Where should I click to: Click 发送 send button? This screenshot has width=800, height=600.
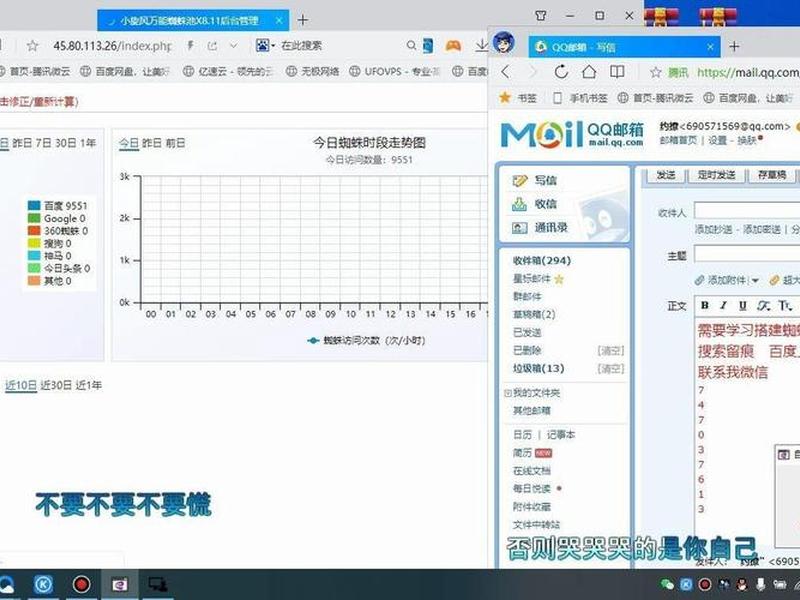pos(666,175)
